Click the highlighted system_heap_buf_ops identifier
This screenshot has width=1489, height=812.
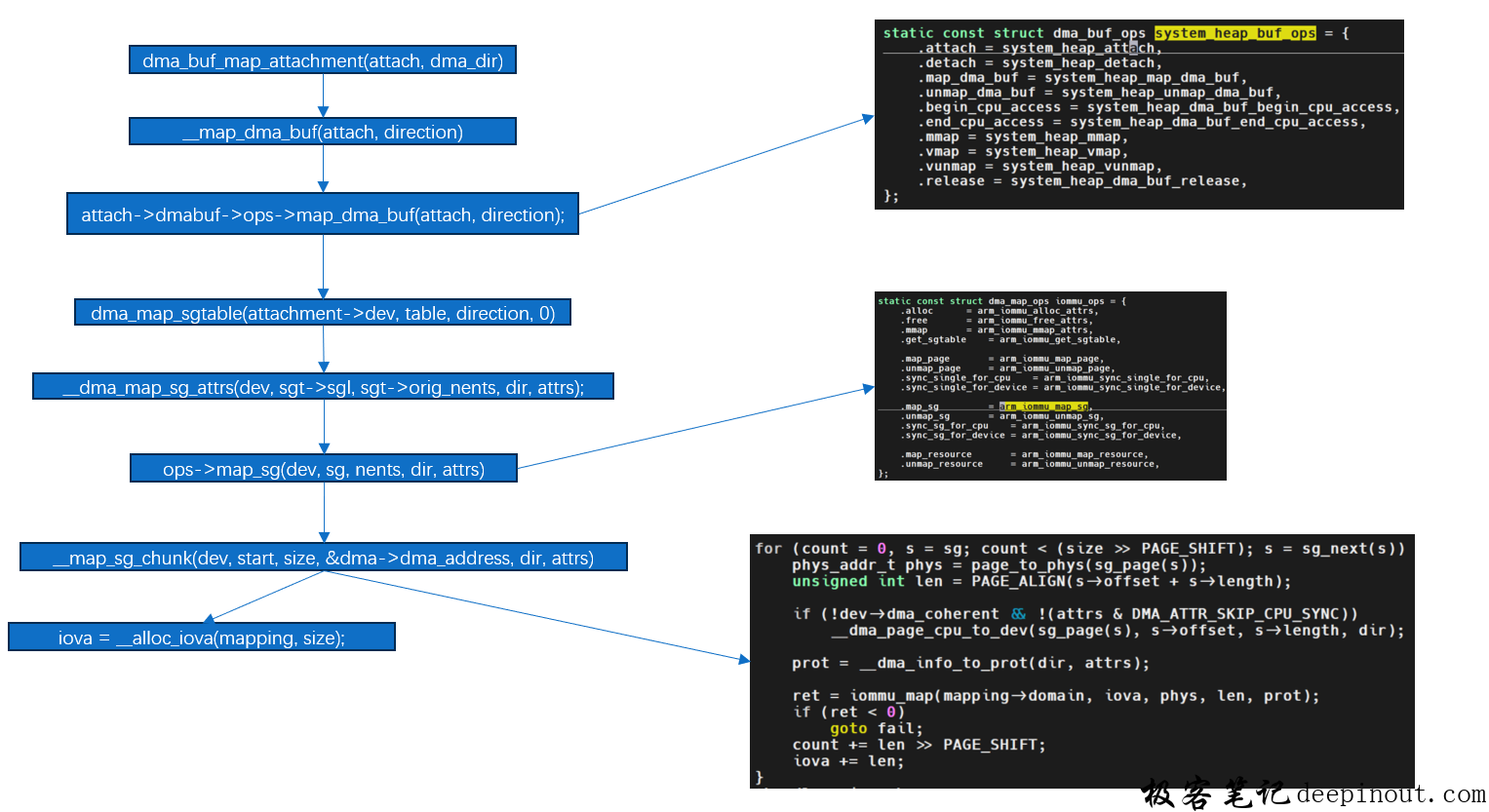(x=1235, y=33)
